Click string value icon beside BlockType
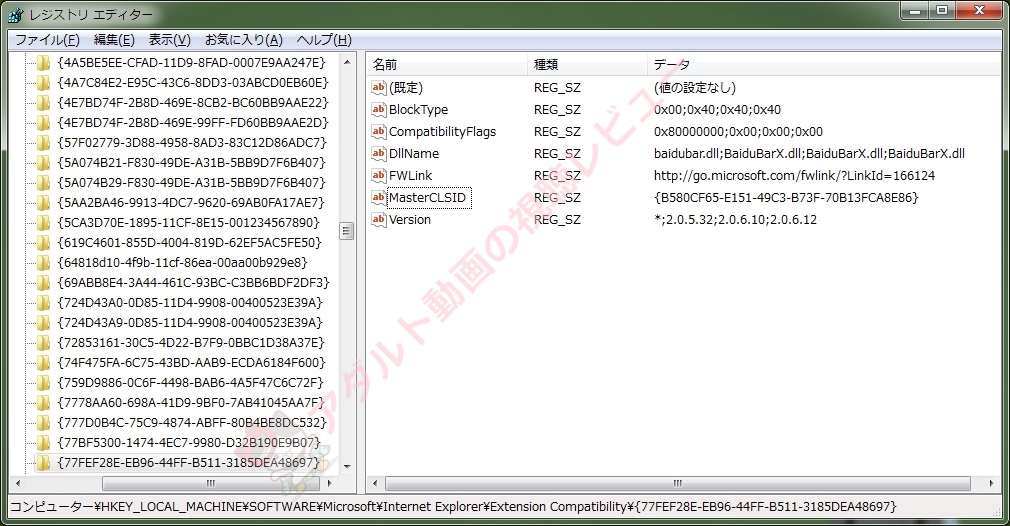This screenshot has width=1010, height=526. click(379, 109)
